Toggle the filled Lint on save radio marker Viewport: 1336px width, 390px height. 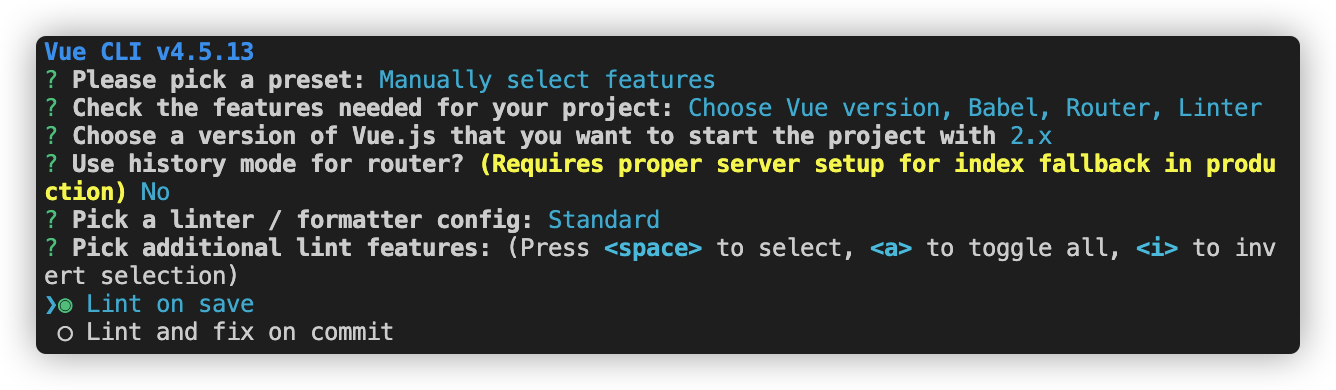tap(65, 305)
